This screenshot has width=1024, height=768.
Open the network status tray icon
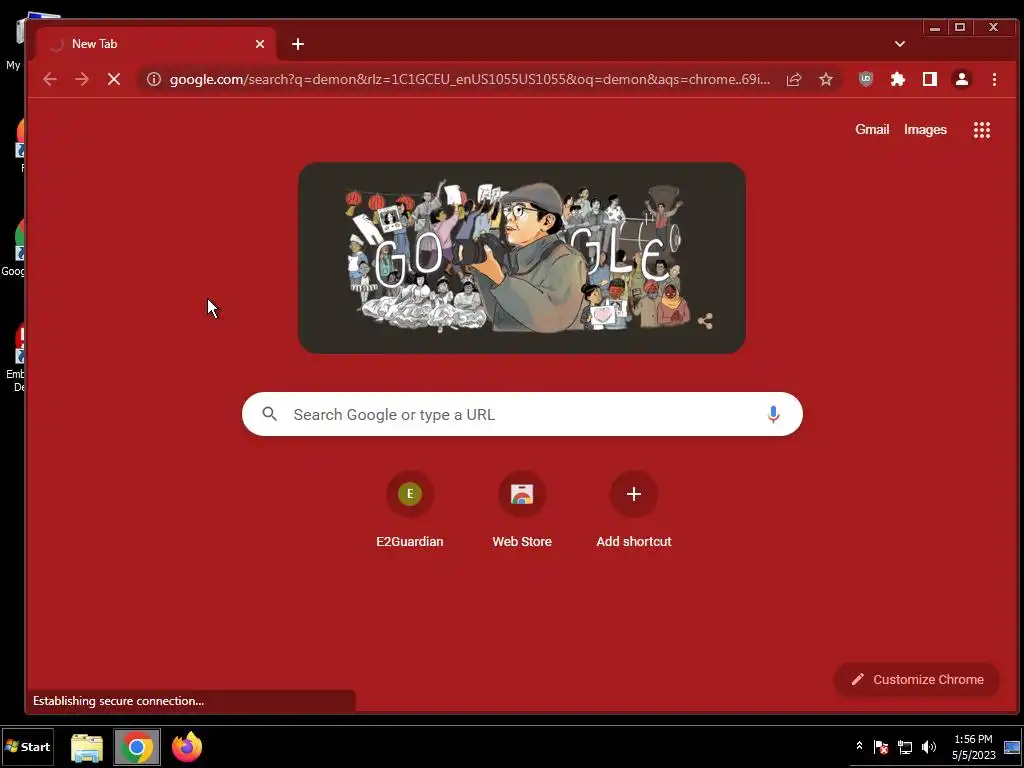[x=905, y=746]
